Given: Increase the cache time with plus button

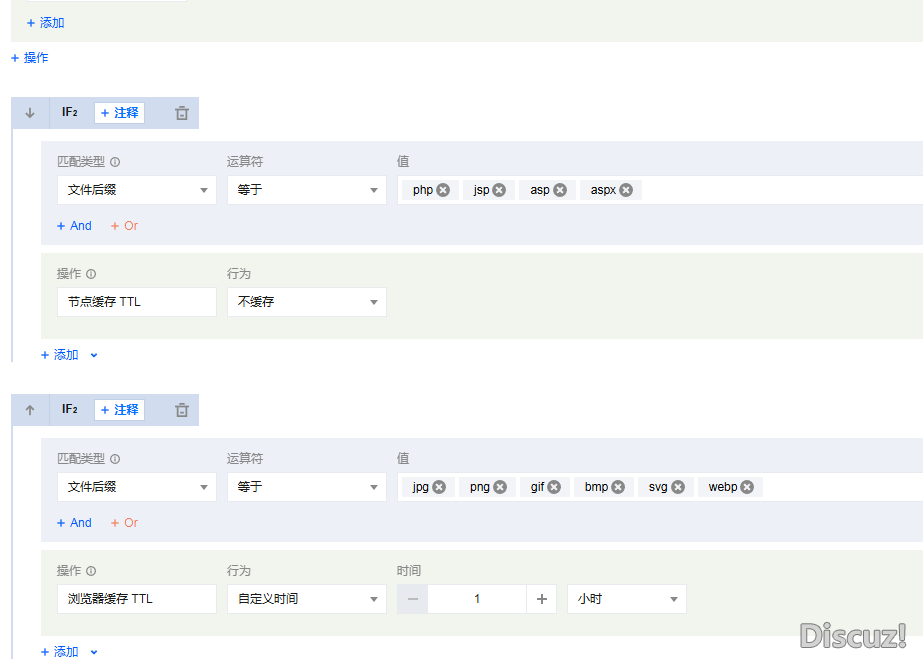Looking at the screenshot, I should pos(542,599).
